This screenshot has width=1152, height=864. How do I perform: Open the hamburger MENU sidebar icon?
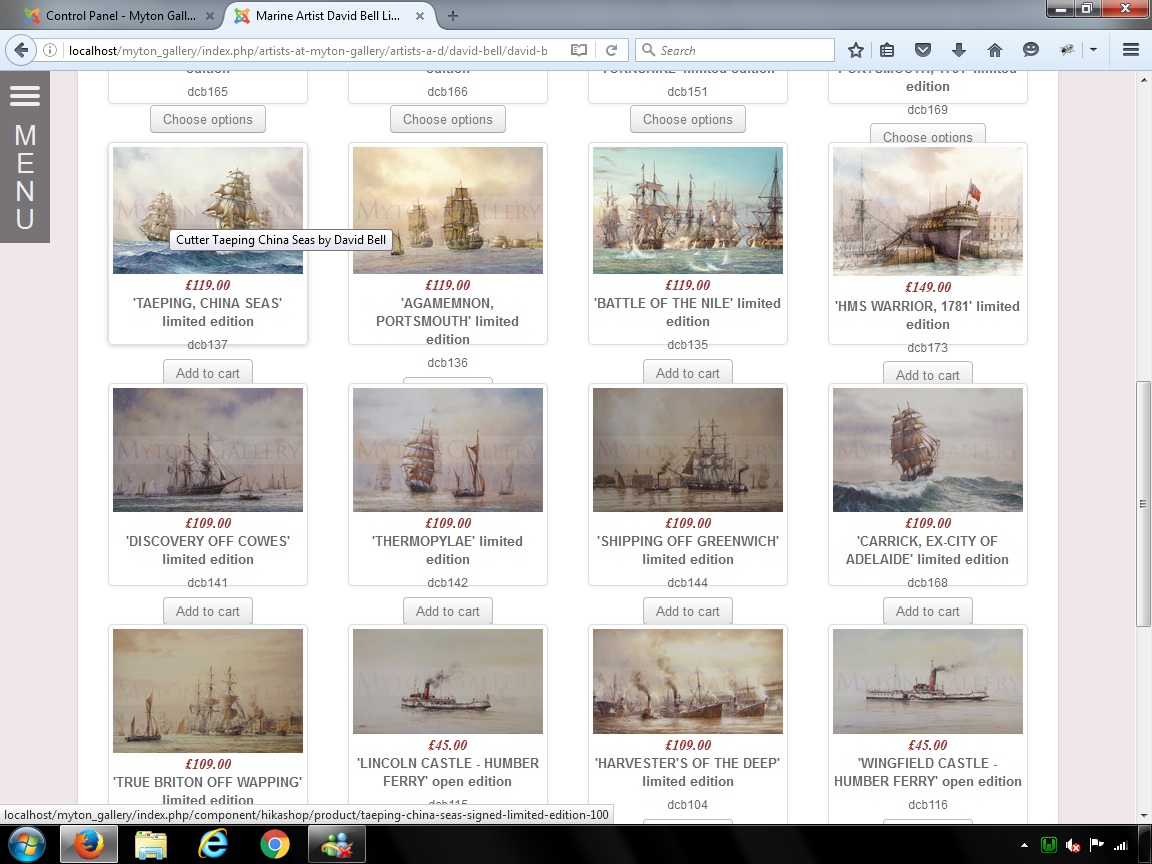click(x=25, y=96)
